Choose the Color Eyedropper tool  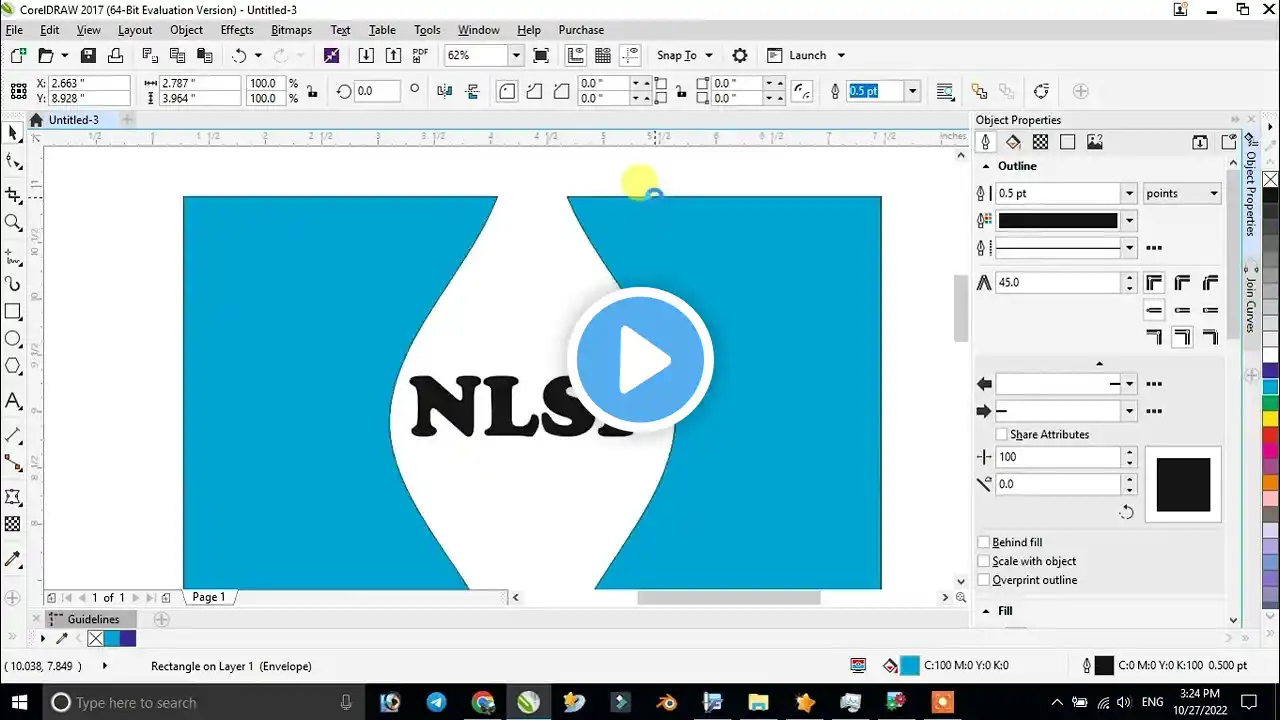[x=13, y=559]
